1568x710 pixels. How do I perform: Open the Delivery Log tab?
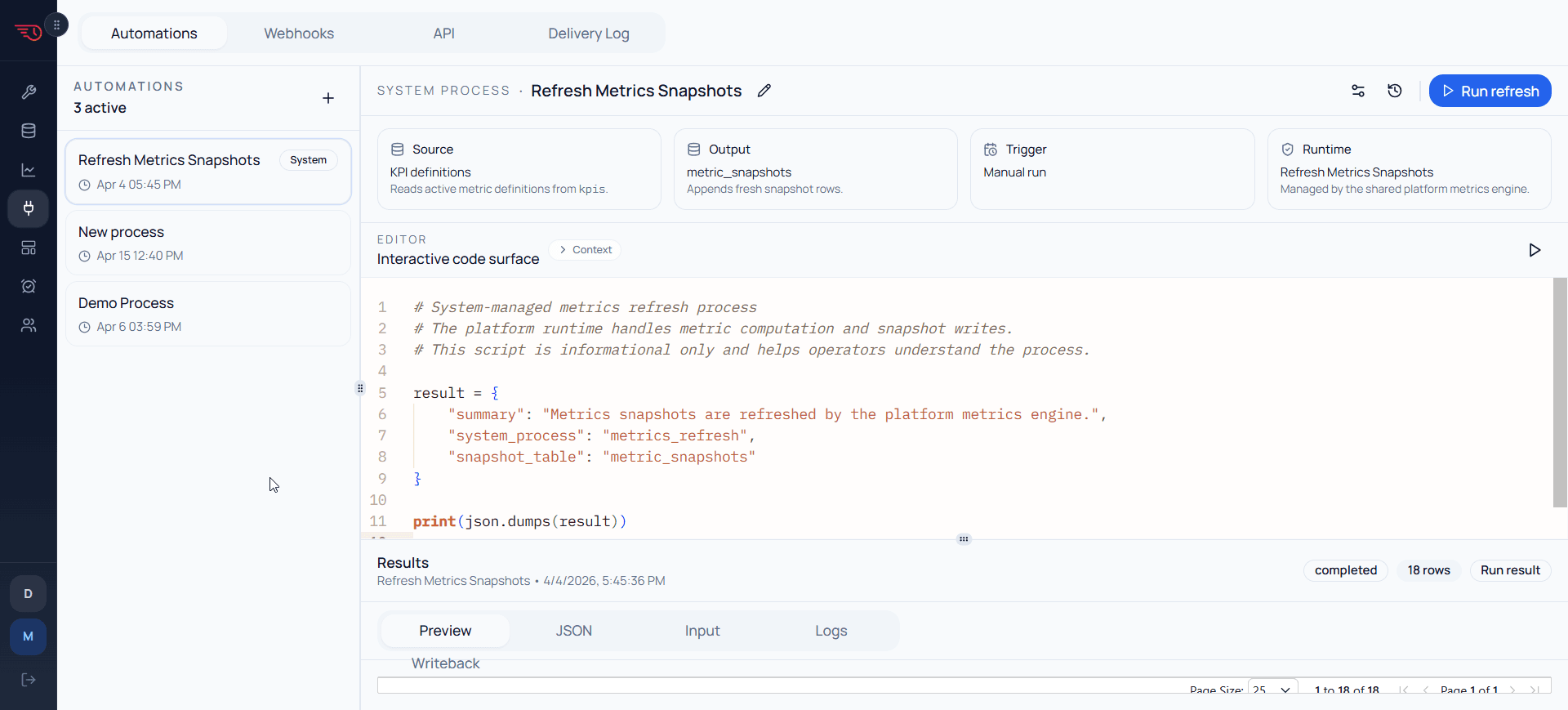[589, 33]
